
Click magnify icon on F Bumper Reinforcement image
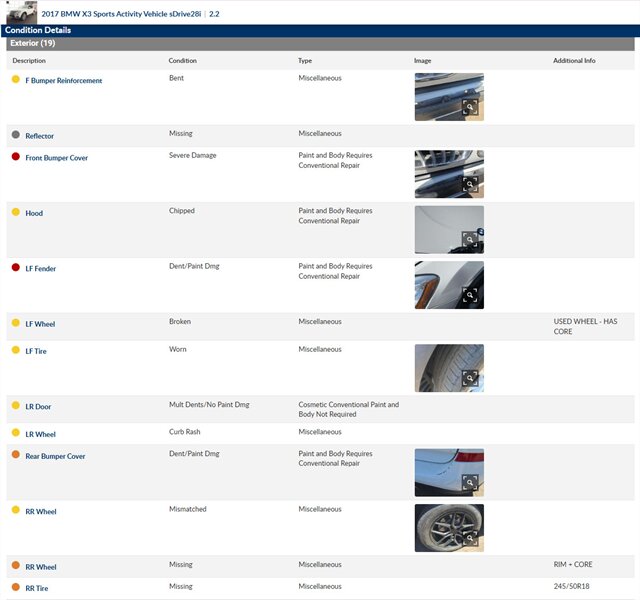(470, 108)
